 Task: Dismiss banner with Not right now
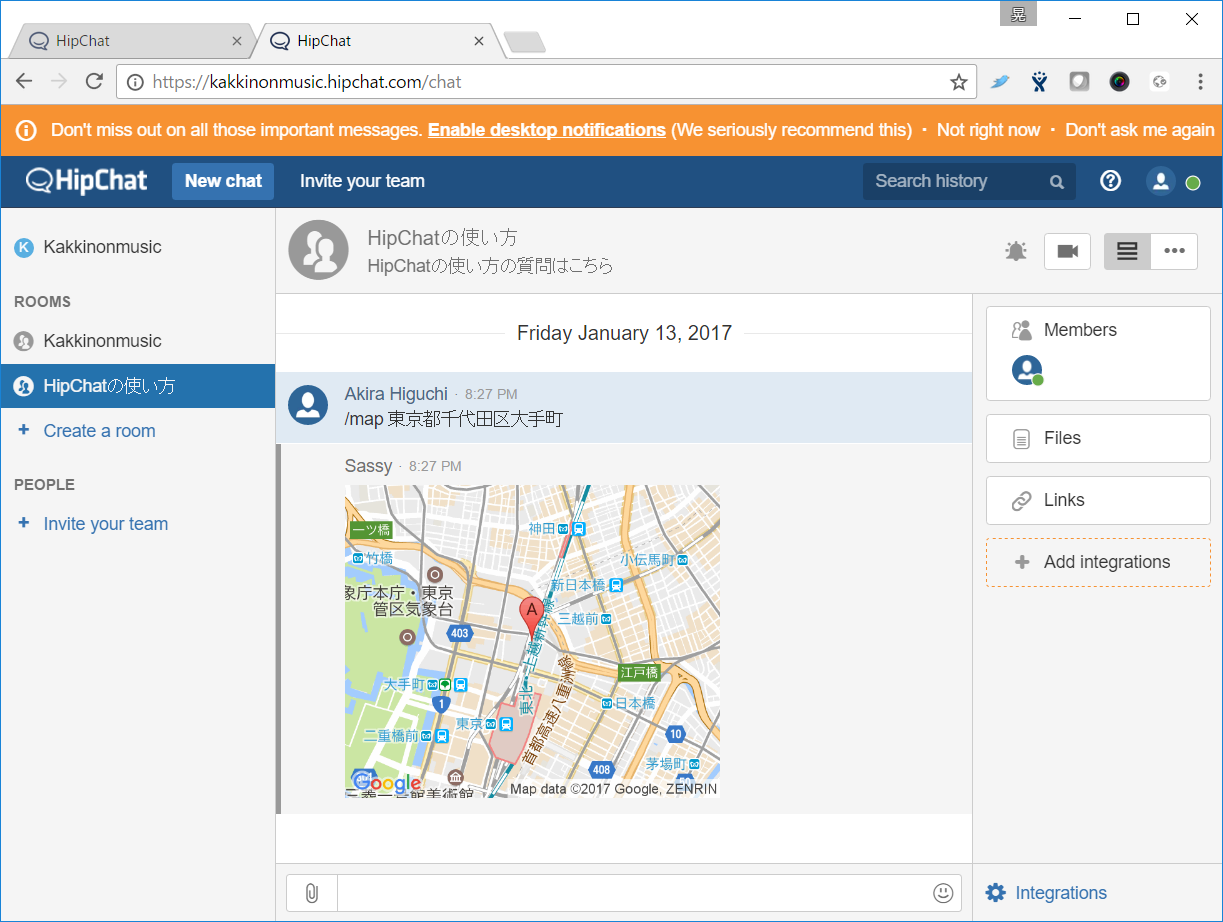click(988, 130)
